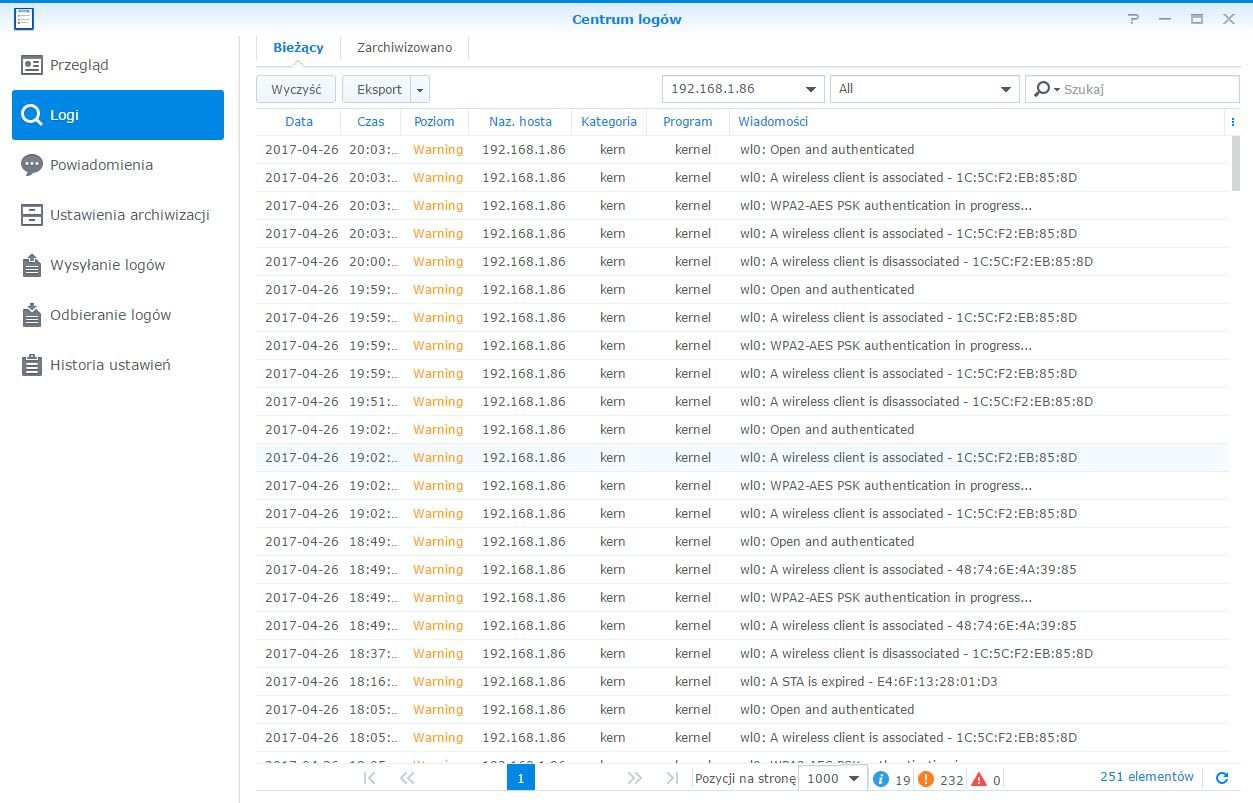The image size is (1253, 803).
Task: Expand the 1000 items per page dropdown
Action: 854,778
